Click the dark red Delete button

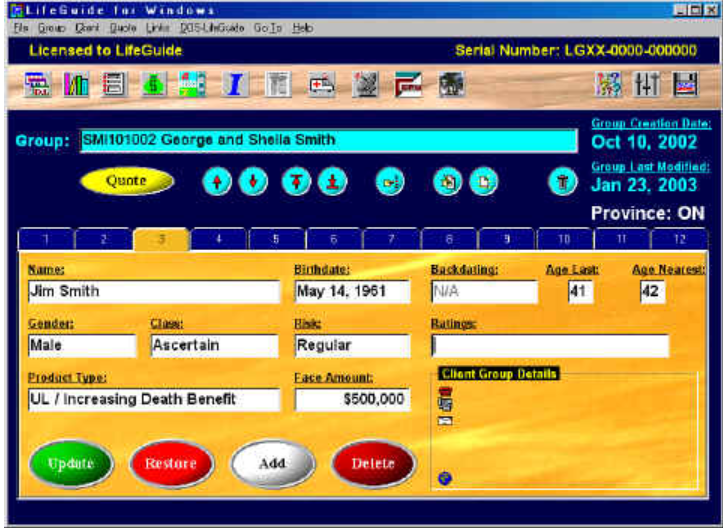click(373, 463)
